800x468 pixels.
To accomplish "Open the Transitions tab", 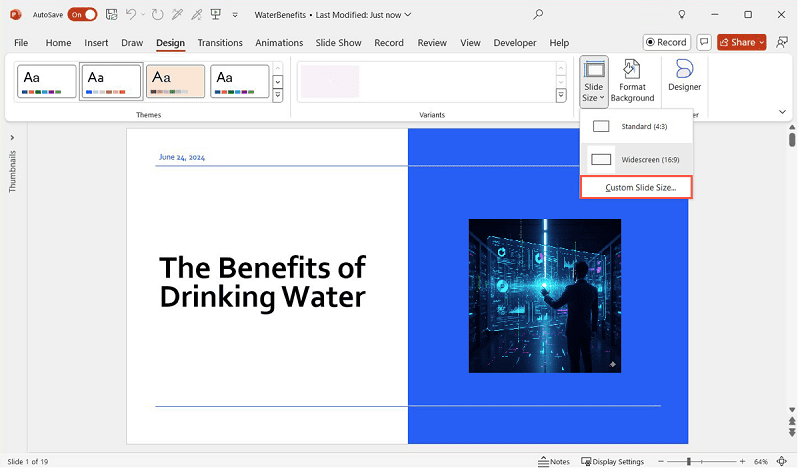I will pyautogui.click(x=220, y=43).
